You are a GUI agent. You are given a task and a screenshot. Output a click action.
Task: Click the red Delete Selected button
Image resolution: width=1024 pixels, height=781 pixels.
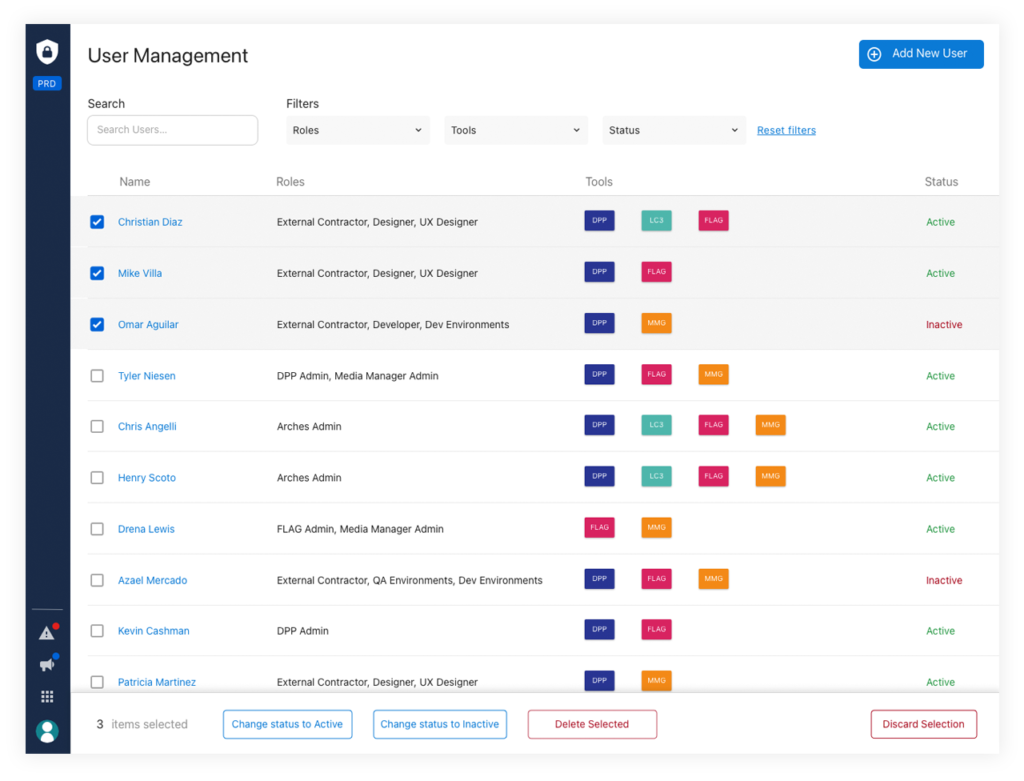[591, 724]
